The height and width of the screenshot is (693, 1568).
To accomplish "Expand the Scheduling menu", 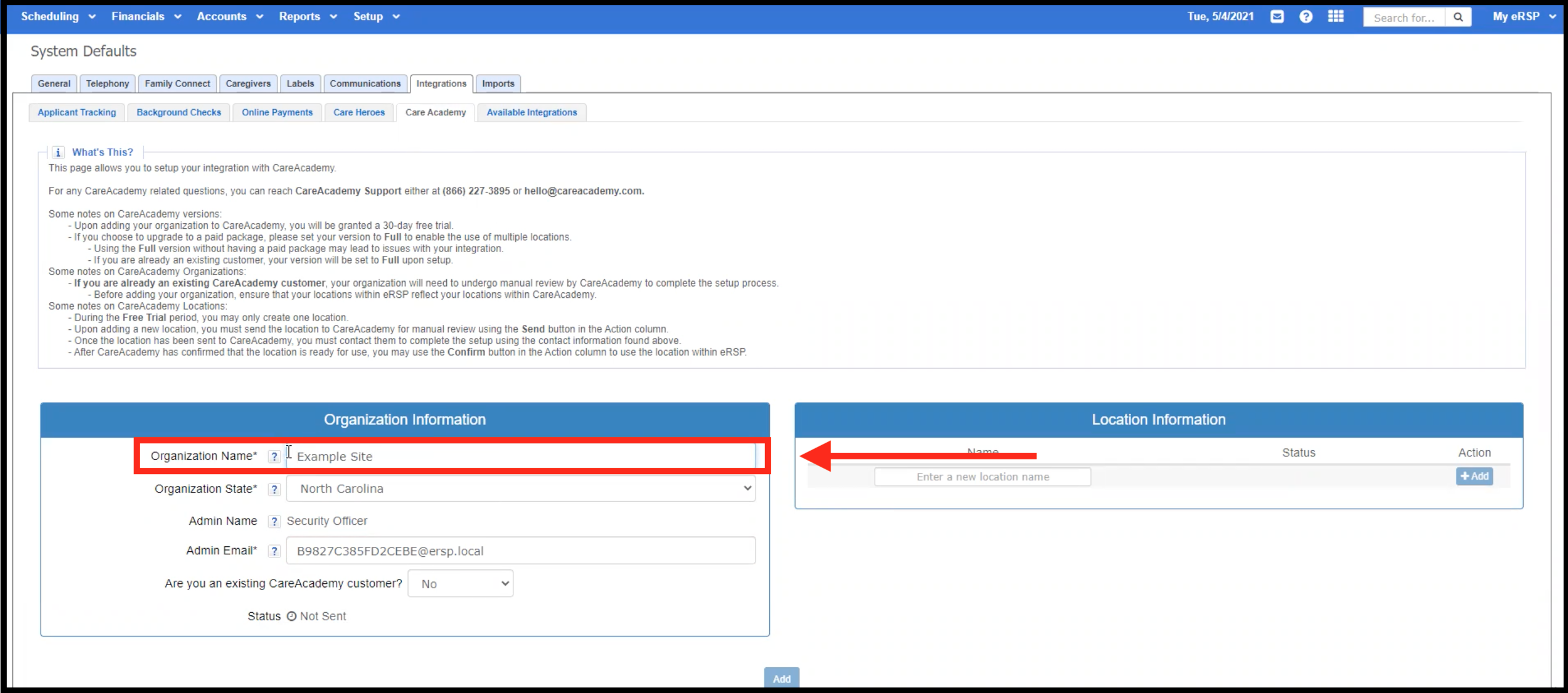I will [x=59, y=17].
